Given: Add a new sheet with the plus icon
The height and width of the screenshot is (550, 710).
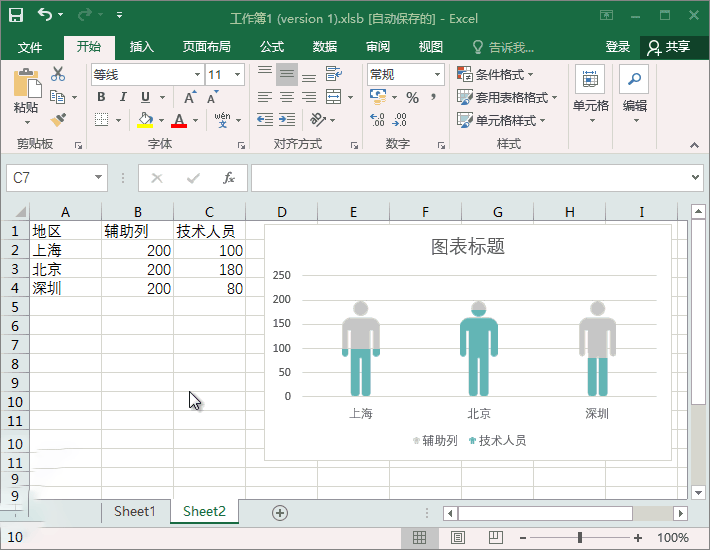Looking at the screenshot, I should tap(280, 512).
